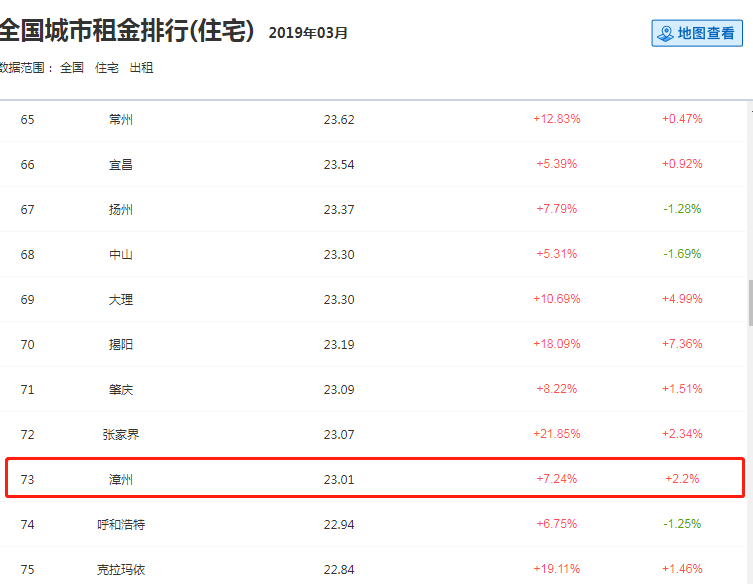Open the city link 呼和浩特

pos(121,524)
